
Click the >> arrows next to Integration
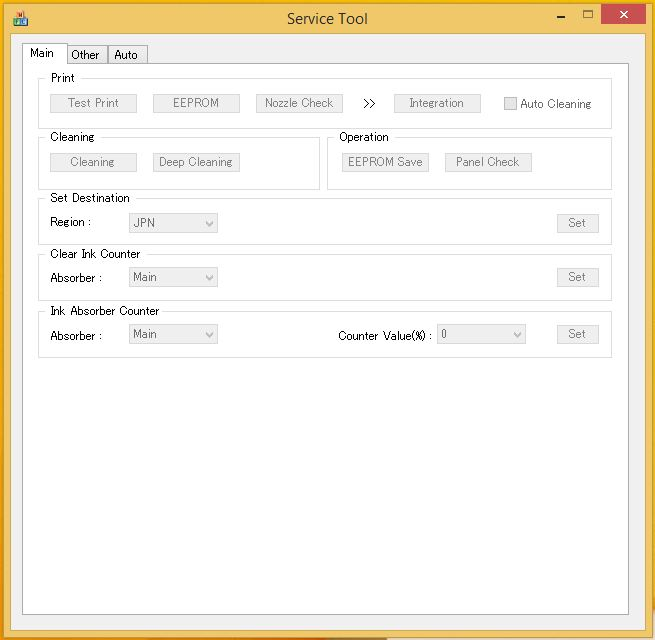click(x=369, y=104)
